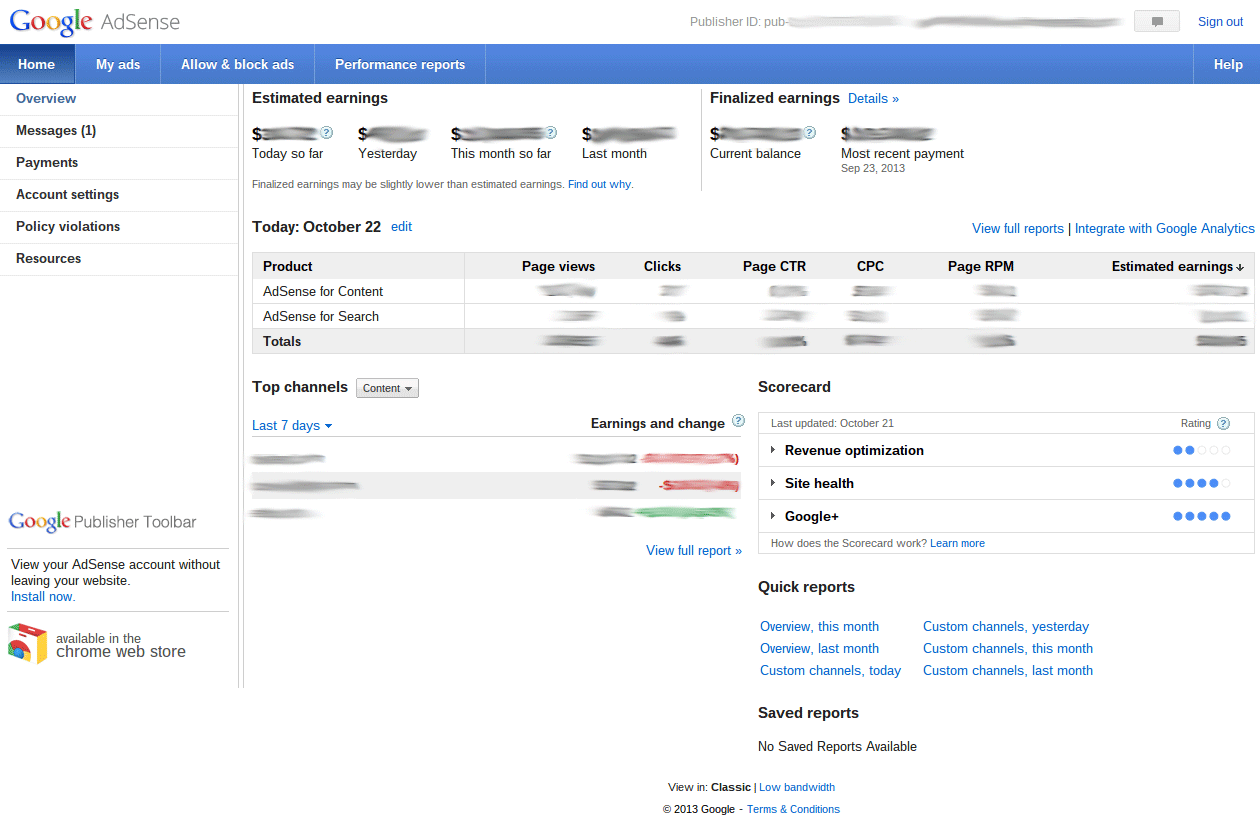The width and height of the screenshot is (1260, 840).
Task: Click the notifications speech bubble icon
Action: tap(1157, 22)
